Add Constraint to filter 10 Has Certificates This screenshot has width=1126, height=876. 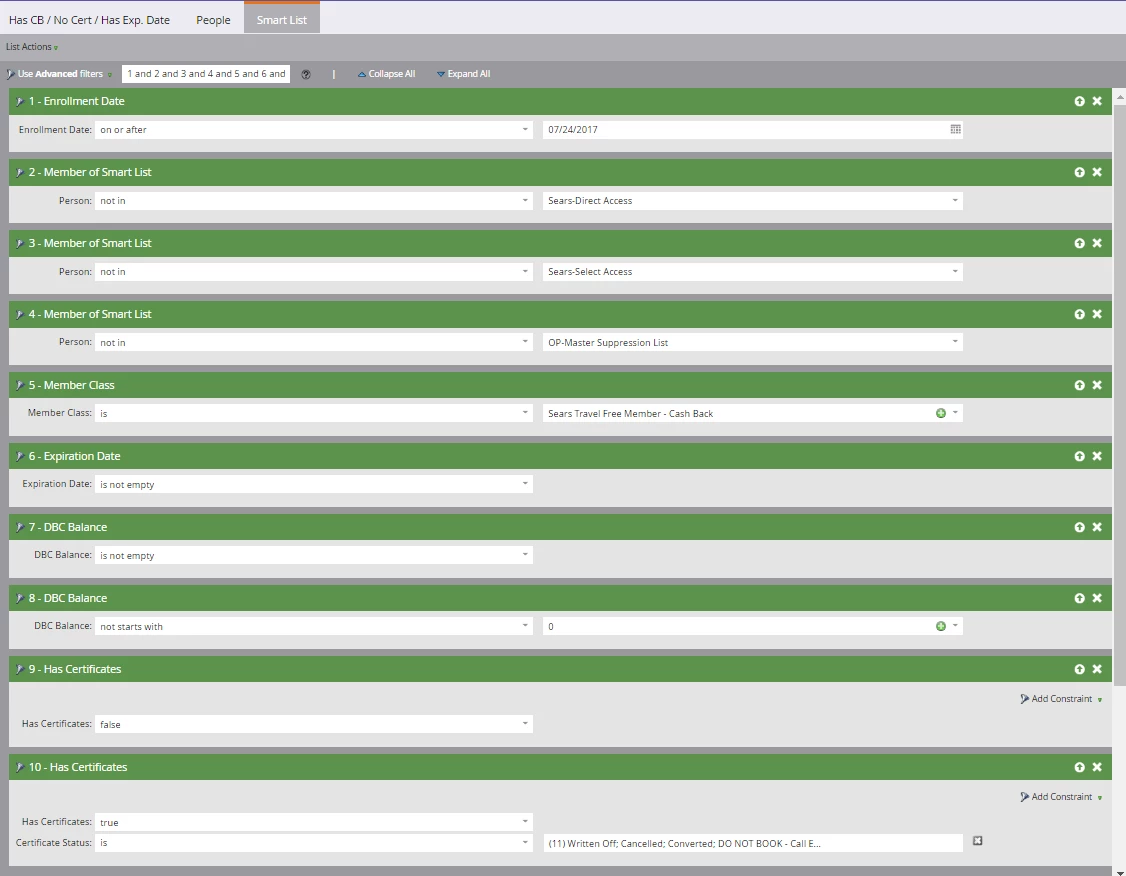coord(1061,796)
